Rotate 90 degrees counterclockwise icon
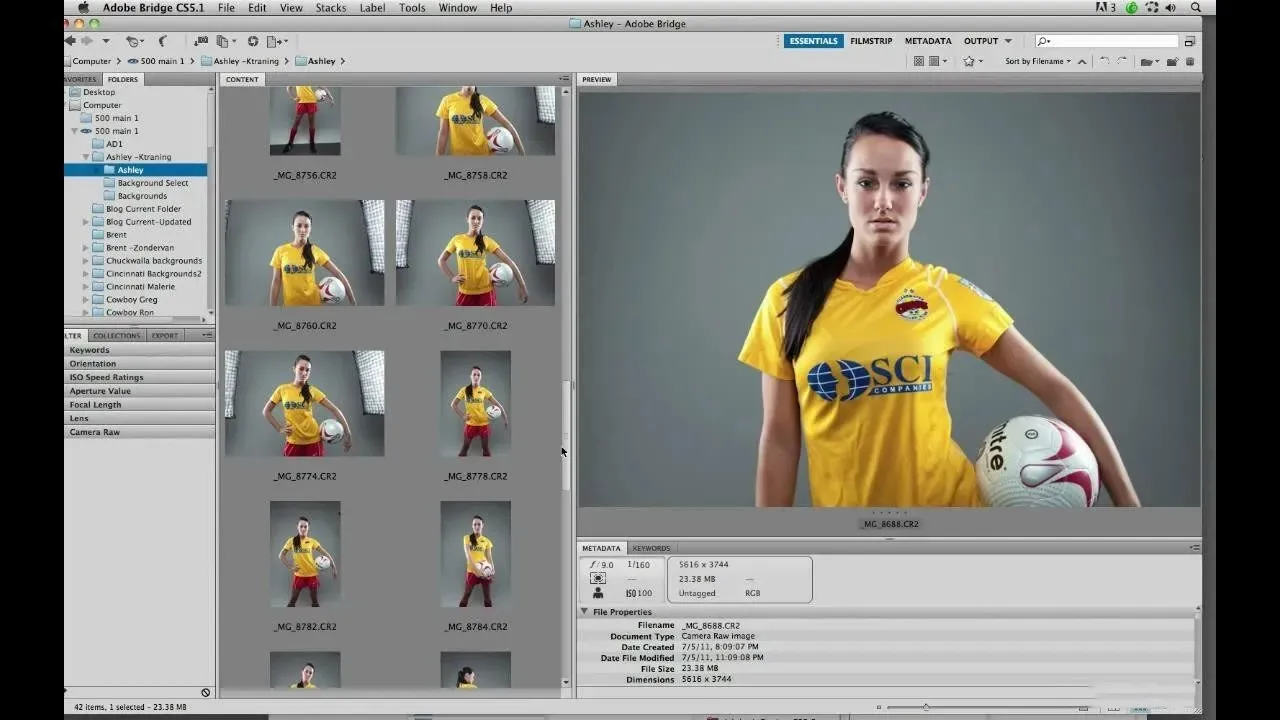Viewport: 1280px width, 720px height. [1104, 61]
